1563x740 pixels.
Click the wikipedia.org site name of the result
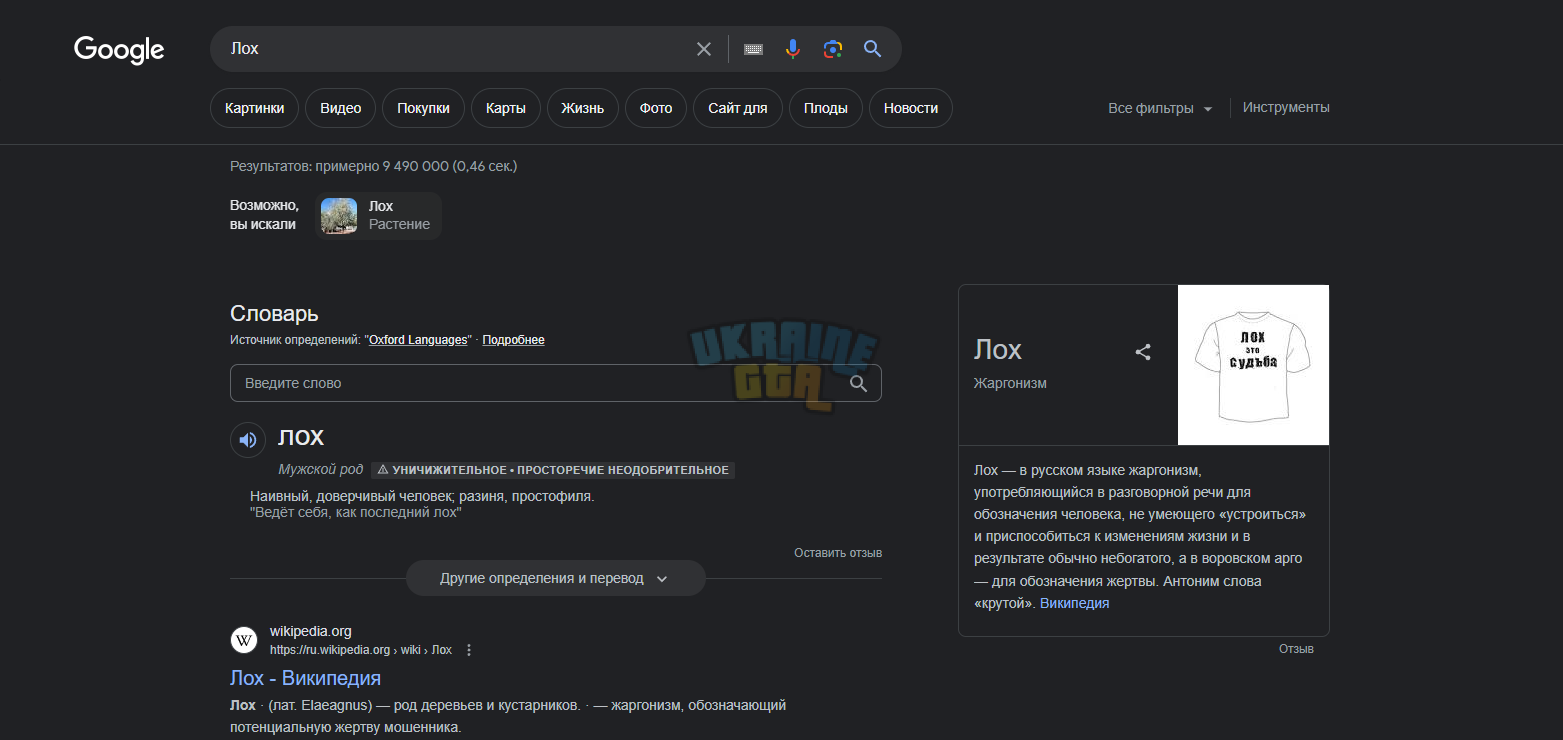pyautogui.click(x=311, y=631)
